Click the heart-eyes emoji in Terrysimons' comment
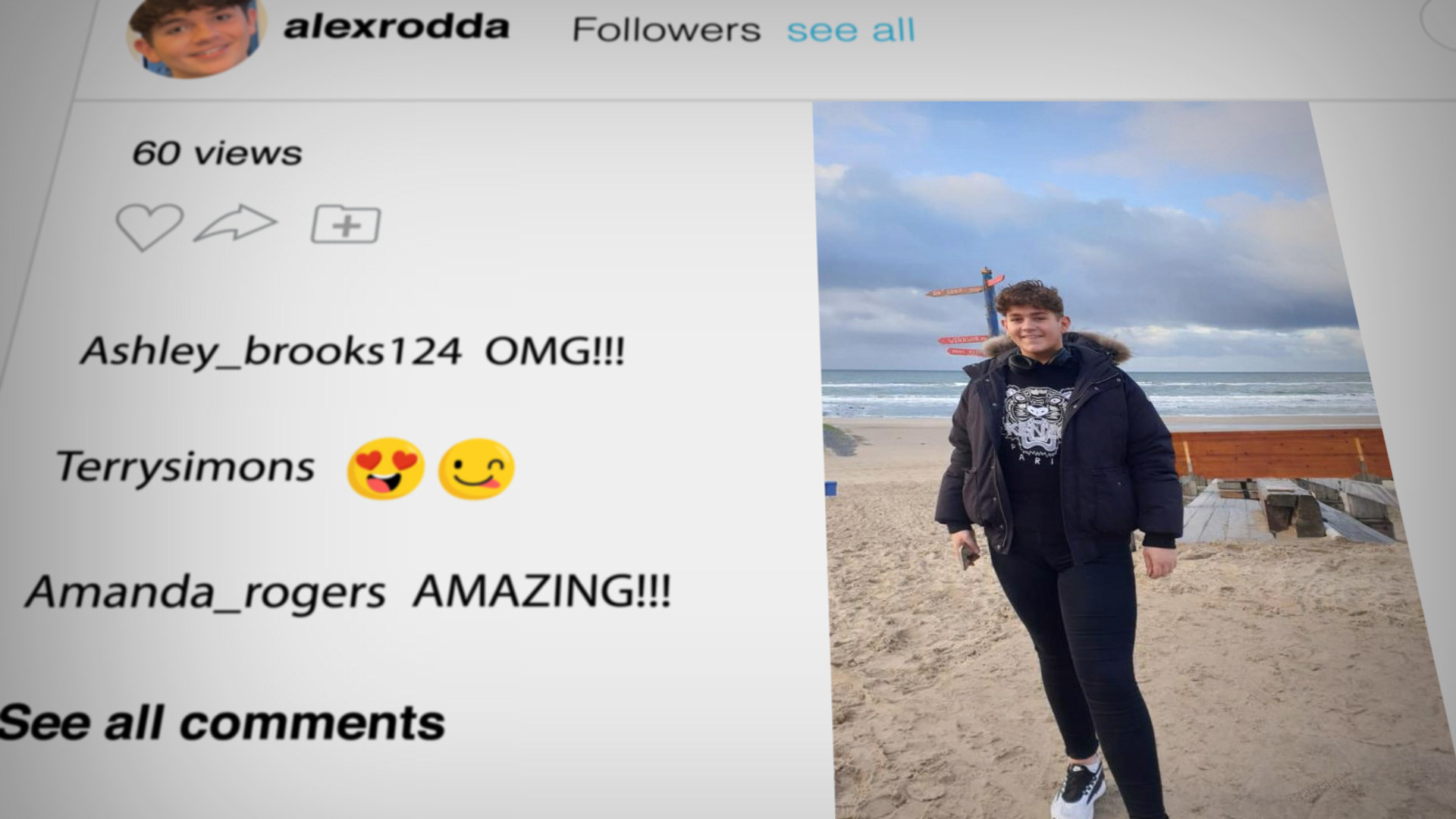Screen dimensions: 1456x819 (385, 468)
